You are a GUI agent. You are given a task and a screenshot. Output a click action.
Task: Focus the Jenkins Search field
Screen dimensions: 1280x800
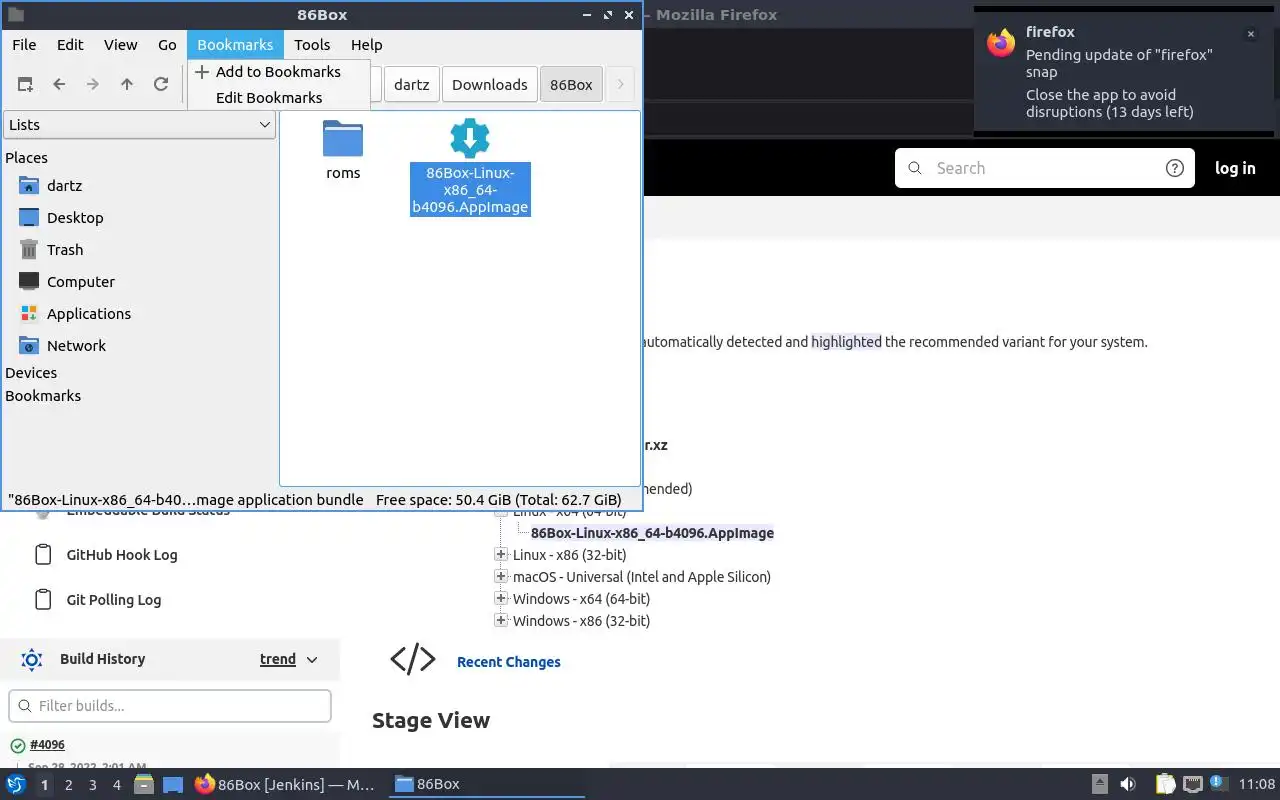tap(1045, 168)
